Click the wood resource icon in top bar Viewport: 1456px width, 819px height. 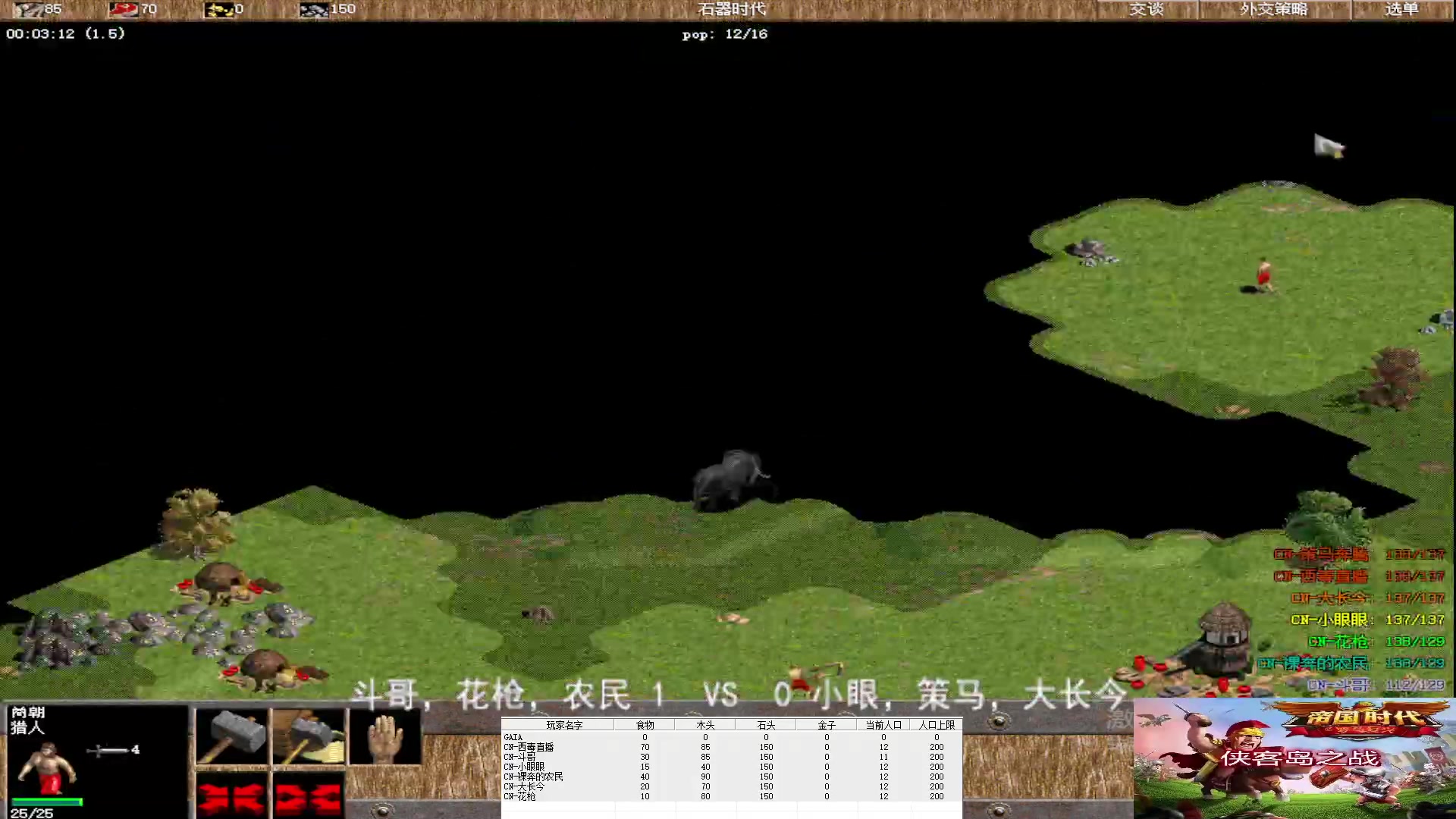(27, 9)
